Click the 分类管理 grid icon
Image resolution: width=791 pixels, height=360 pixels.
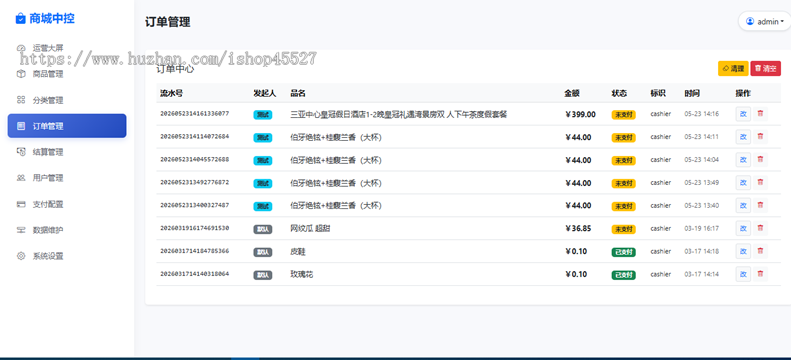tap(21, 100)
